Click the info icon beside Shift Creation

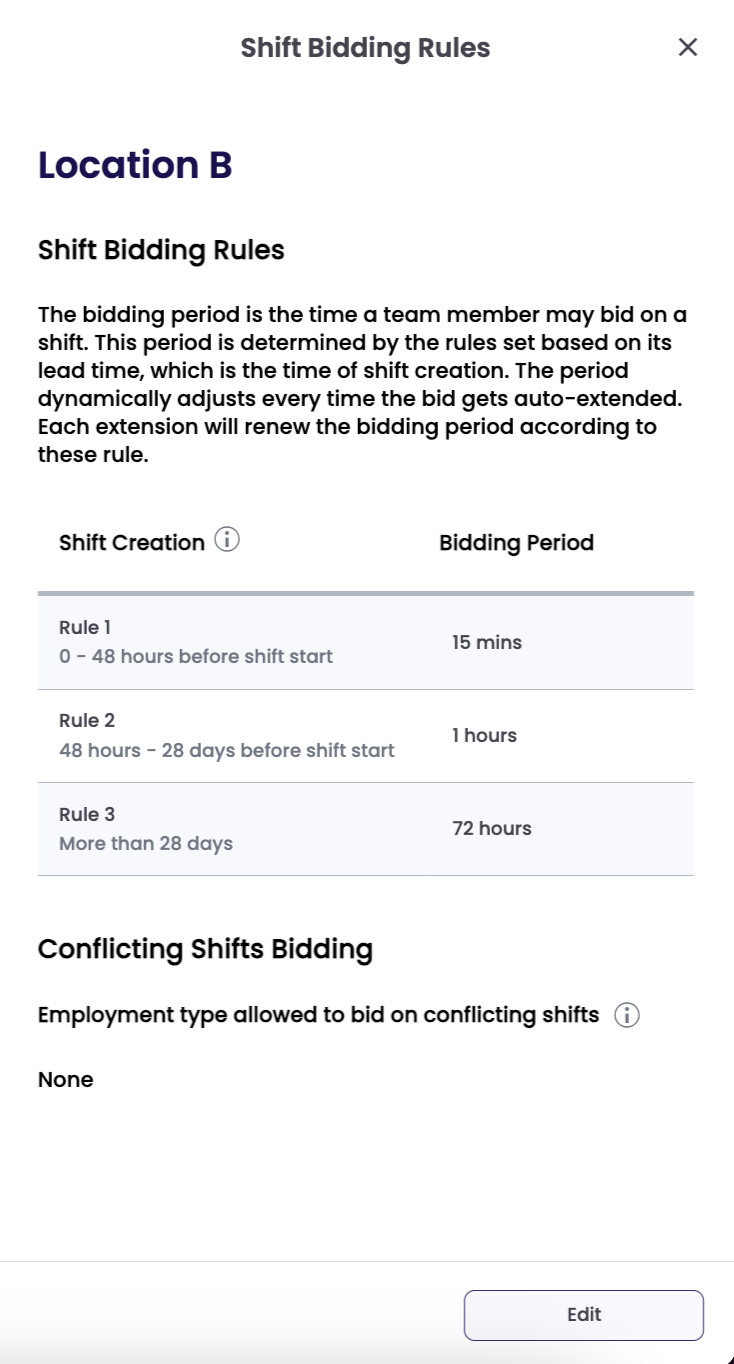coord(228,541)
